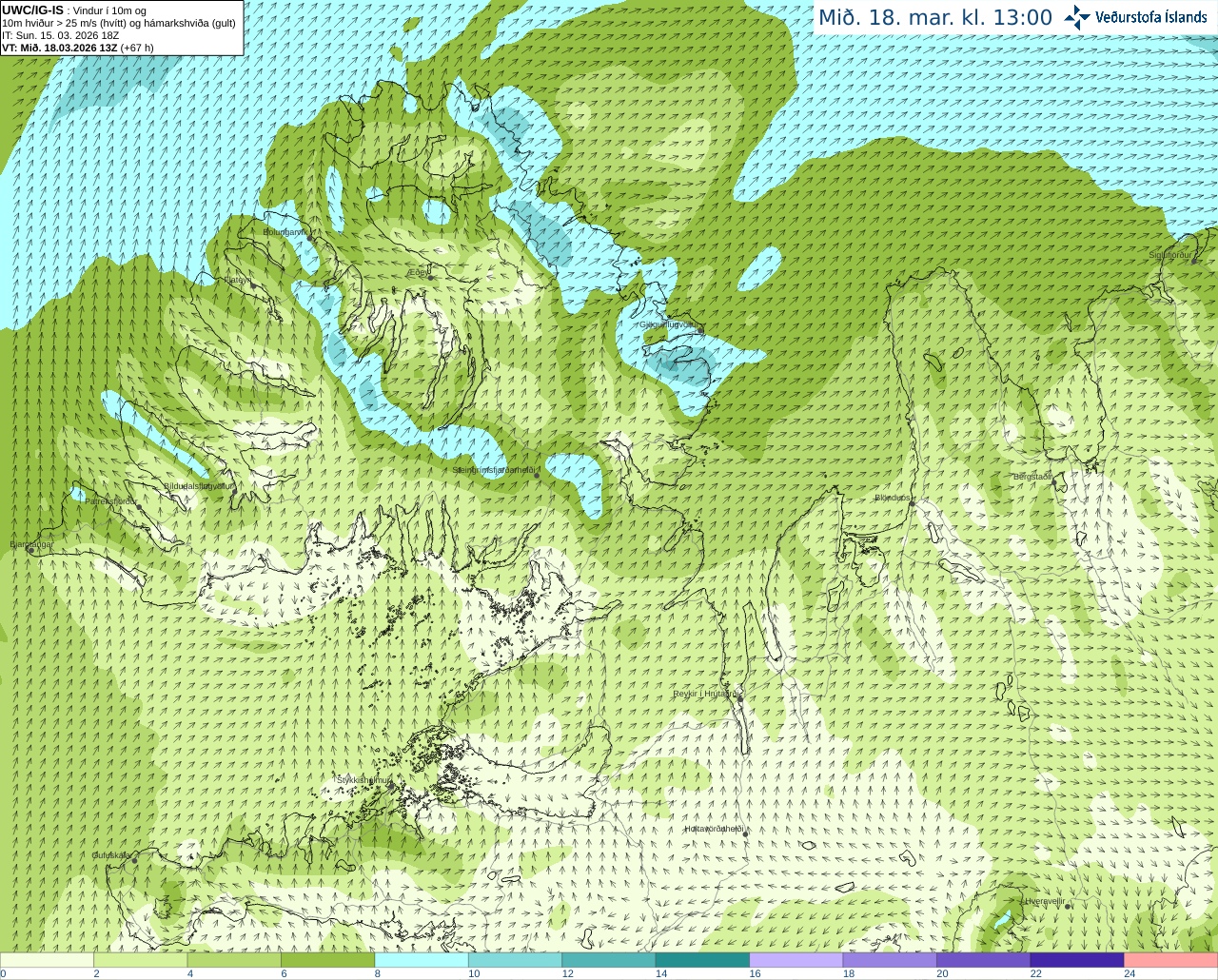Click the 0–2 m/s pale legend swatch

(x=47, y=960)
